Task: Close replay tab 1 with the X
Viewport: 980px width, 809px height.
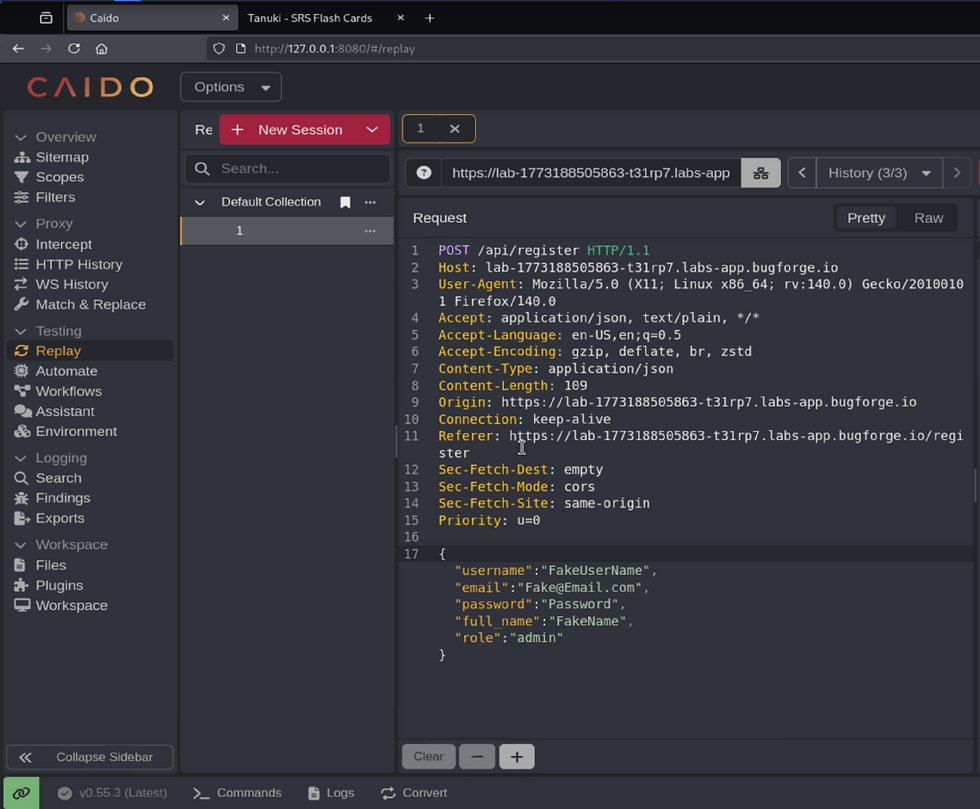Action: (x=454, y=129)
